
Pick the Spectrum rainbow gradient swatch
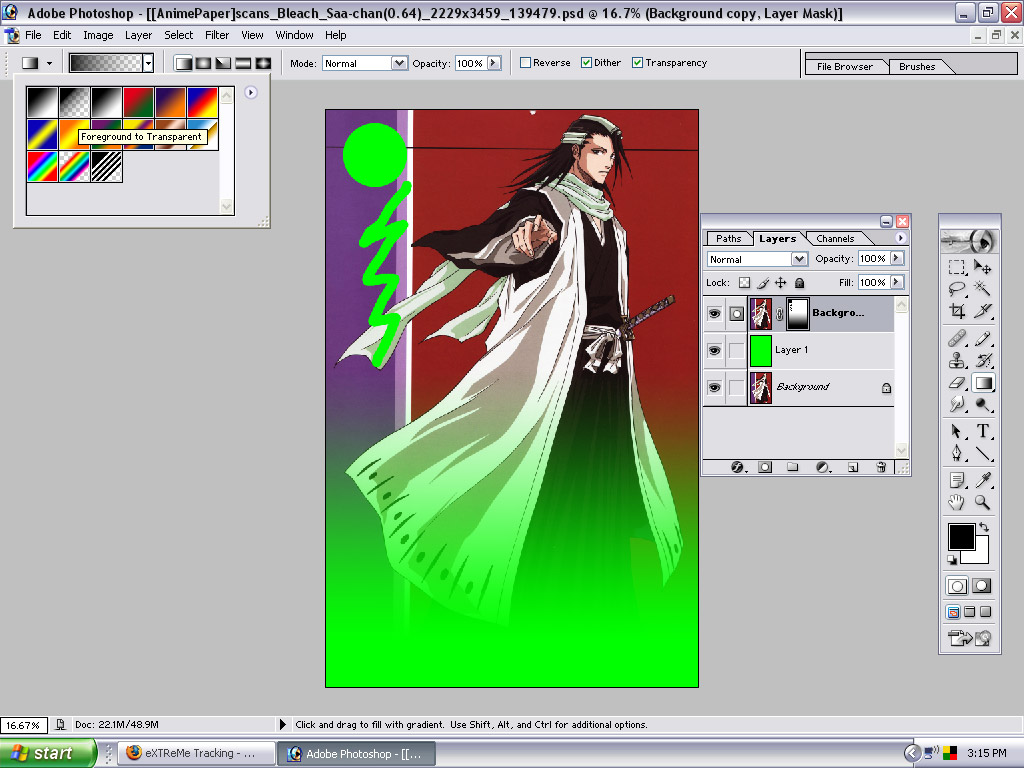(42, 167)
